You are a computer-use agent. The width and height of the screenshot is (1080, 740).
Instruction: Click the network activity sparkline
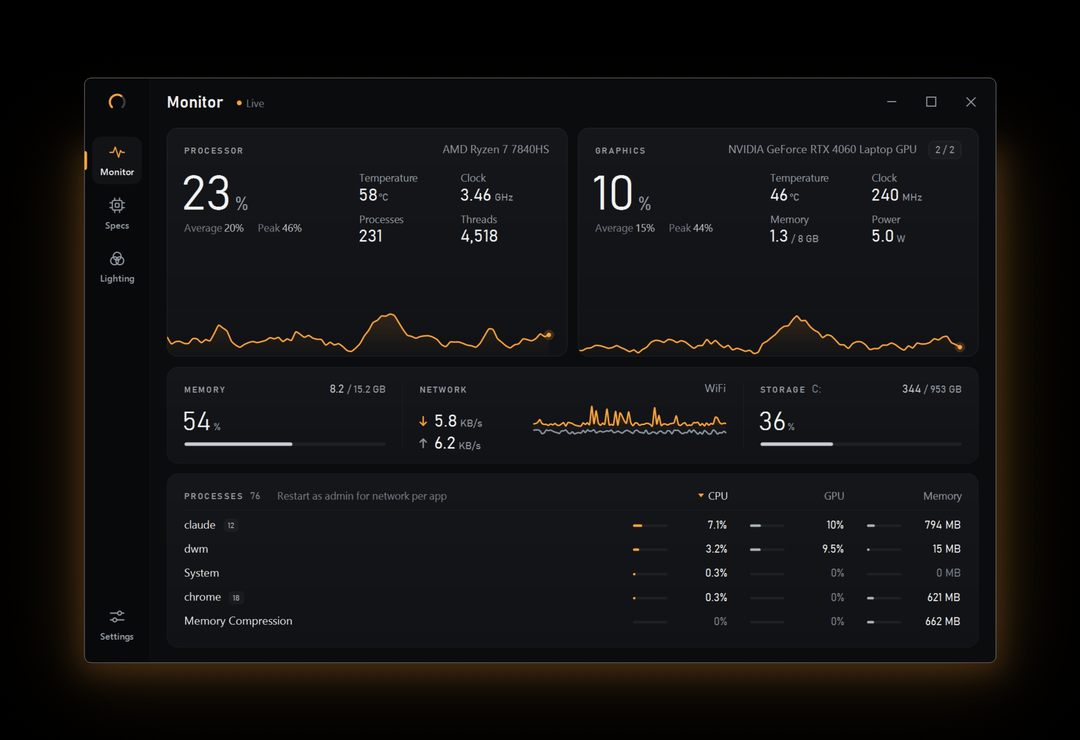coord(630,421)
